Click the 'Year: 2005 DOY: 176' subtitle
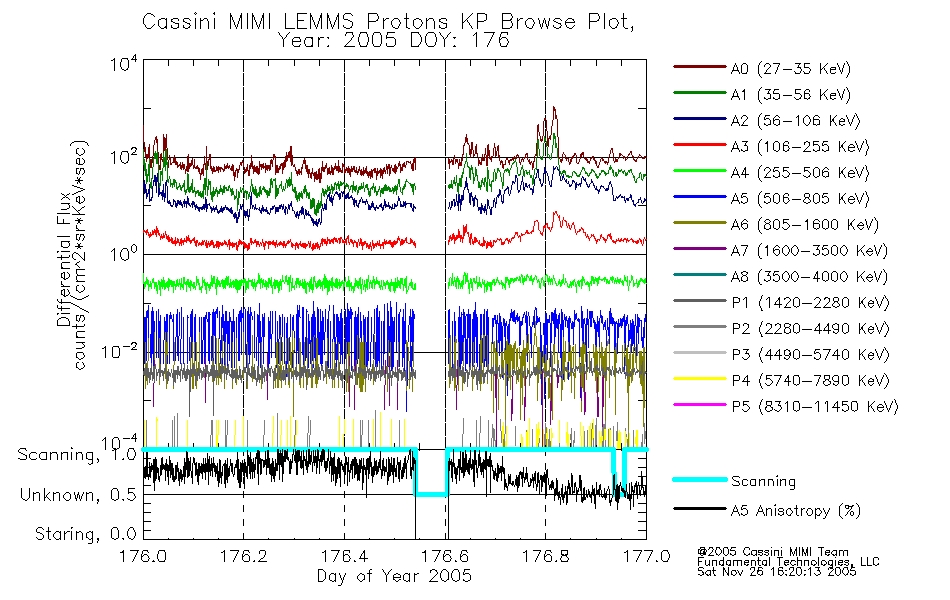The width and height of the screenshot is (950, 600). (394, 41)
